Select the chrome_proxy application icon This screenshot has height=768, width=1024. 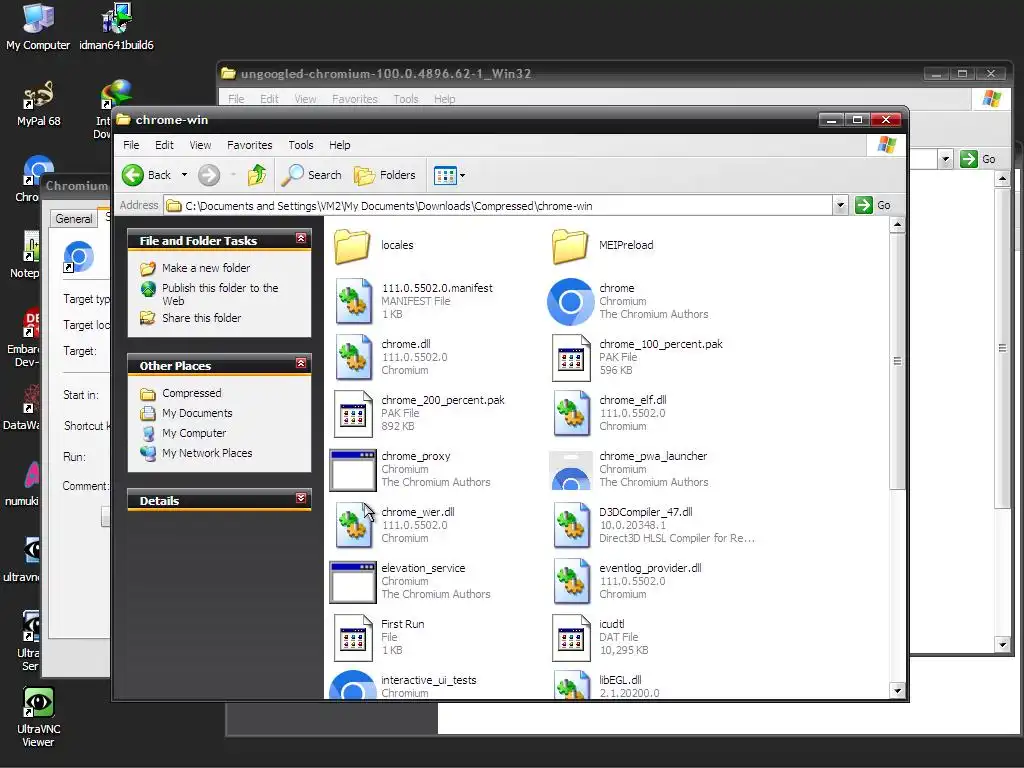pos(353,470)
